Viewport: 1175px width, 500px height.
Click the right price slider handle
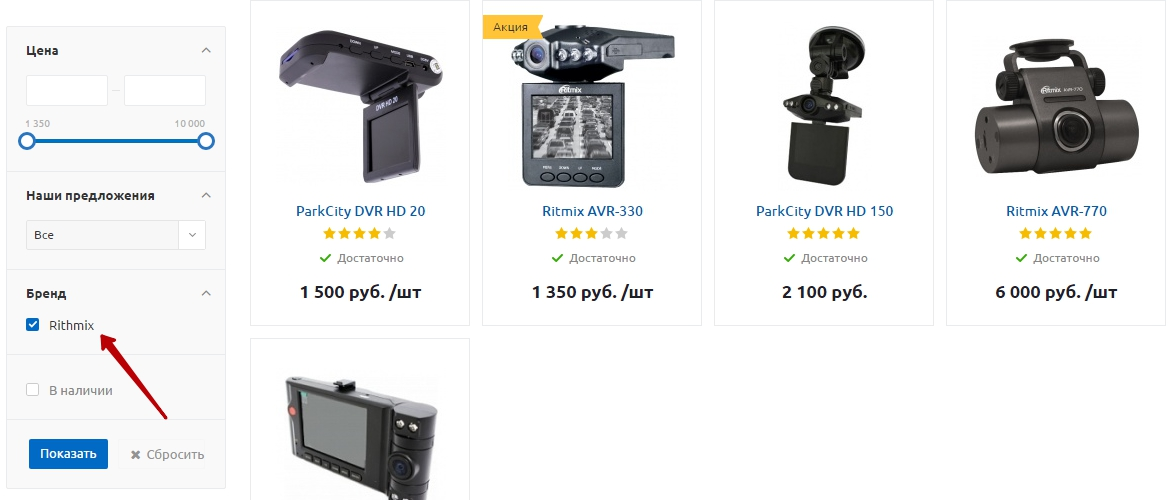[x=206, y=141]
